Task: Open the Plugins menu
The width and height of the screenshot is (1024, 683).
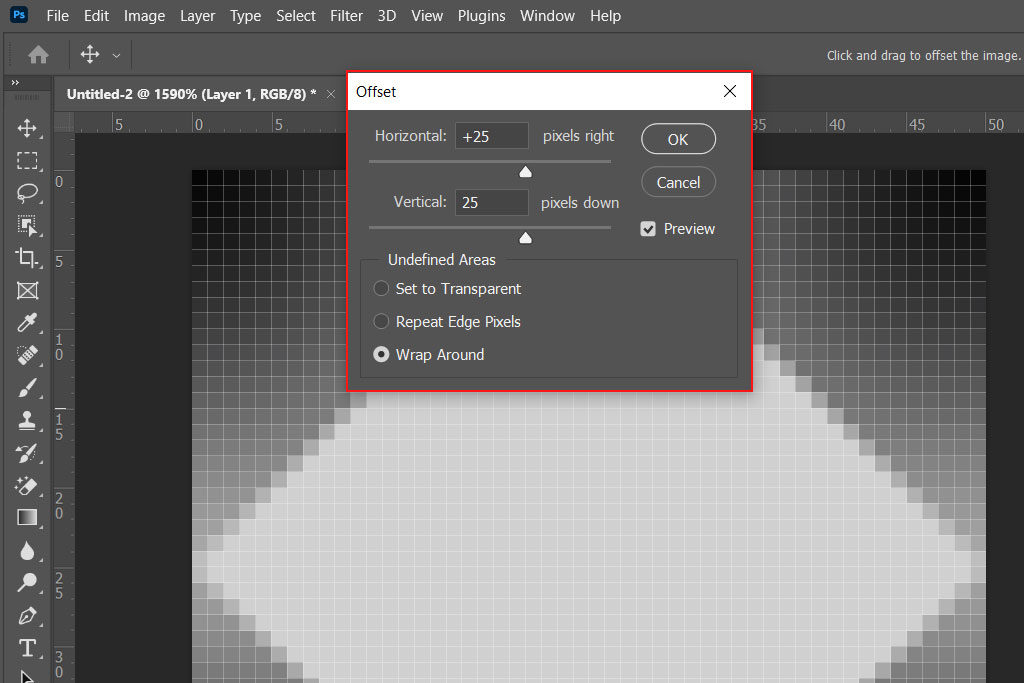Action: click(x=481, y=16)
